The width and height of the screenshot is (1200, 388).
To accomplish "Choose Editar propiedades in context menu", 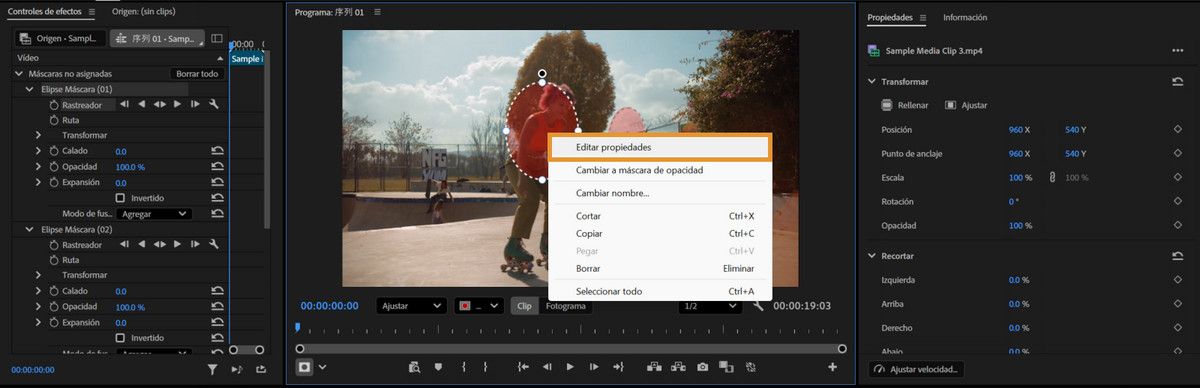I will [x=660, y=147].
